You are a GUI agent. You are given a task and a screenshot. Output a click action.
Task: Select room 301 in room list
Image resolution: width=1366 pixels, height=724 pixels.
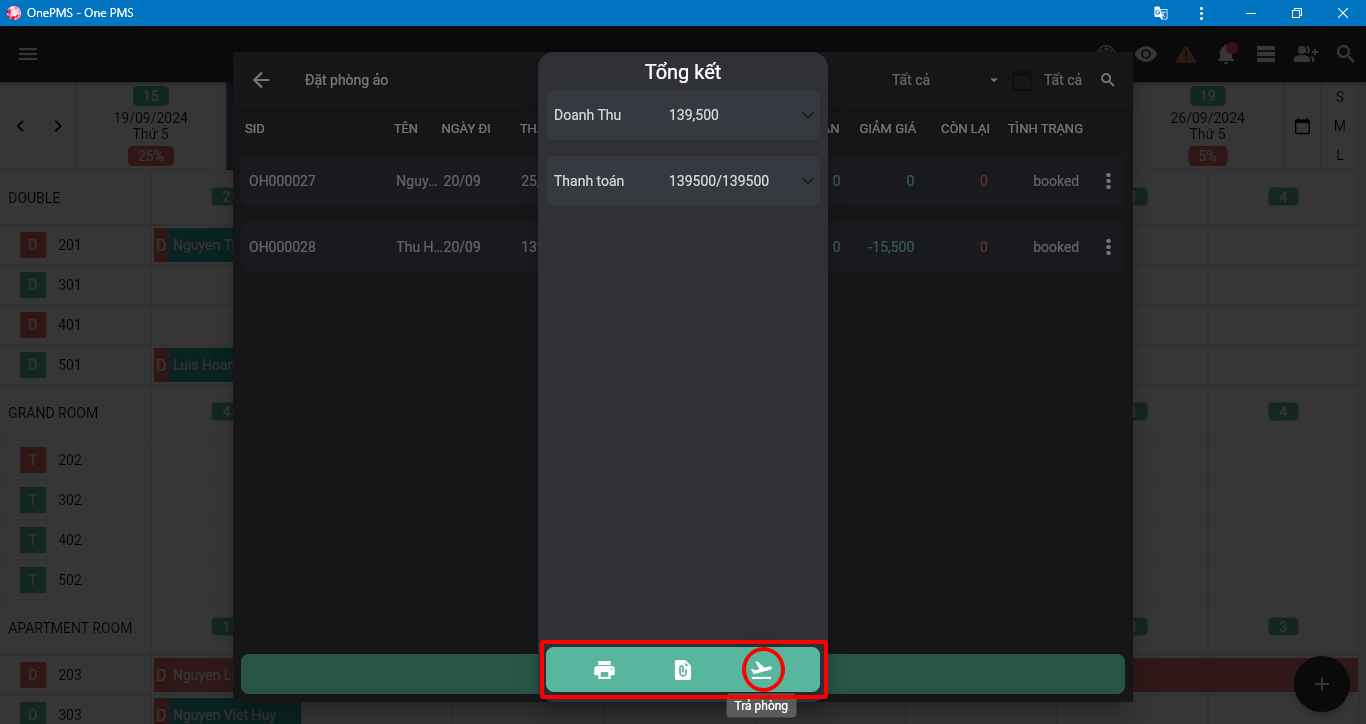point(70,285)
